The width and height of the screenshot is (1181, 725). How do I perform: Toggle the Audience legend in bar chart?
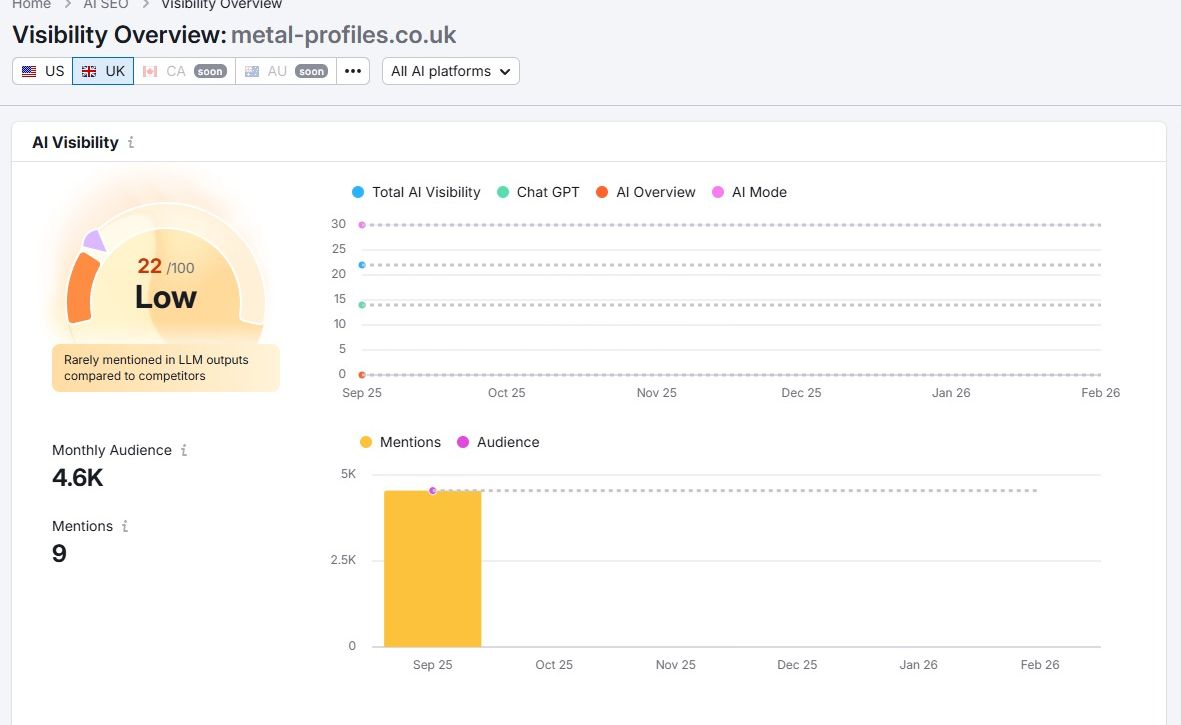click(x=498, y=442)
